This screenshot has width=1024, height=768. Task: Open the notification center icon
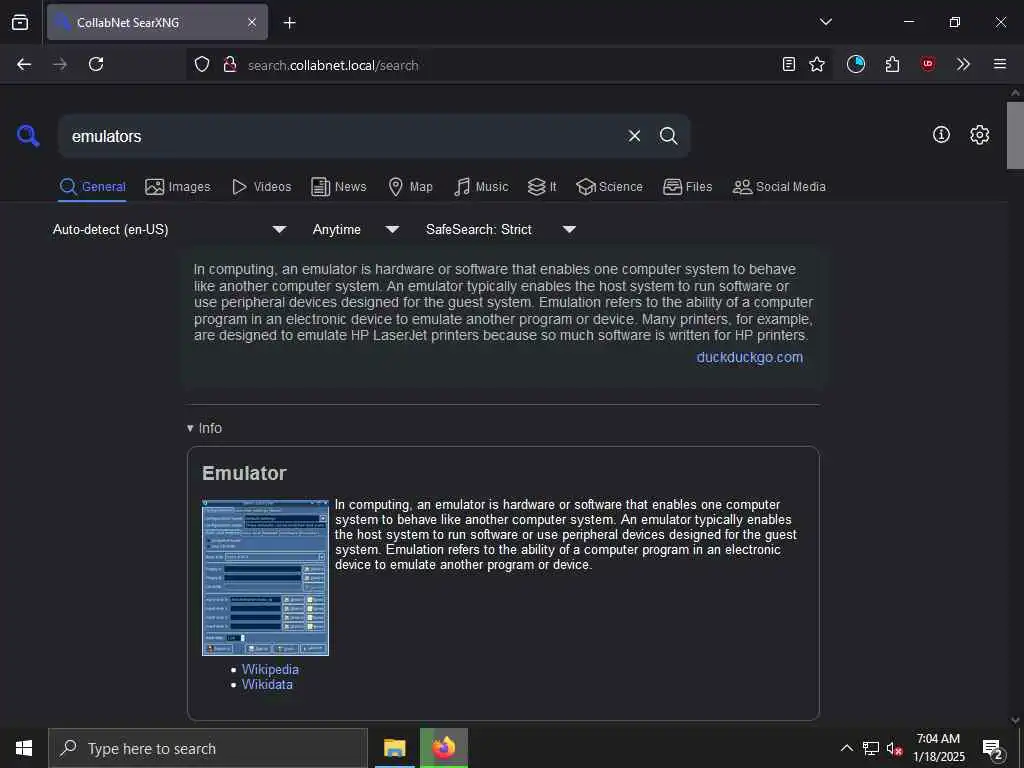point(993,749)
